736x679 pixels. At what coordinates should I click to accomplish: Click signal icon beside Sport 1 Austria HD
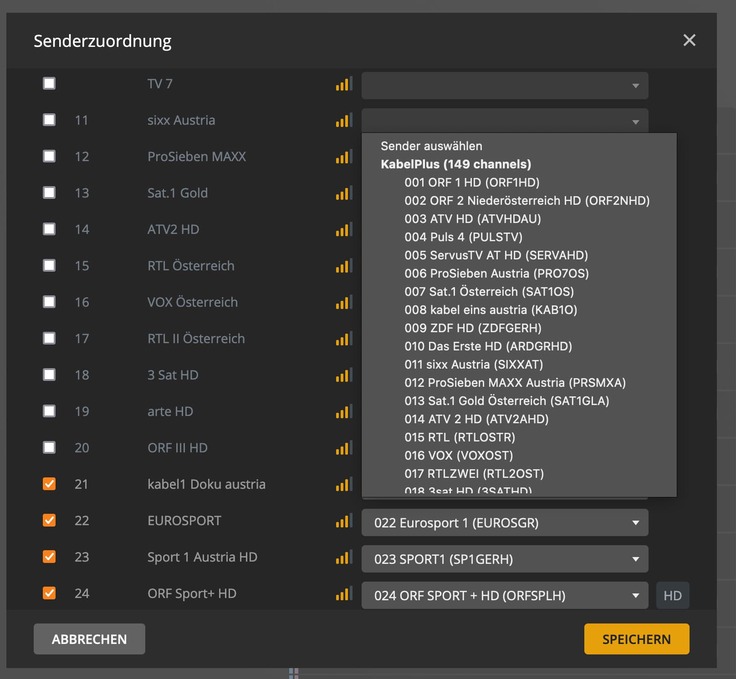(x=343, y=558)
